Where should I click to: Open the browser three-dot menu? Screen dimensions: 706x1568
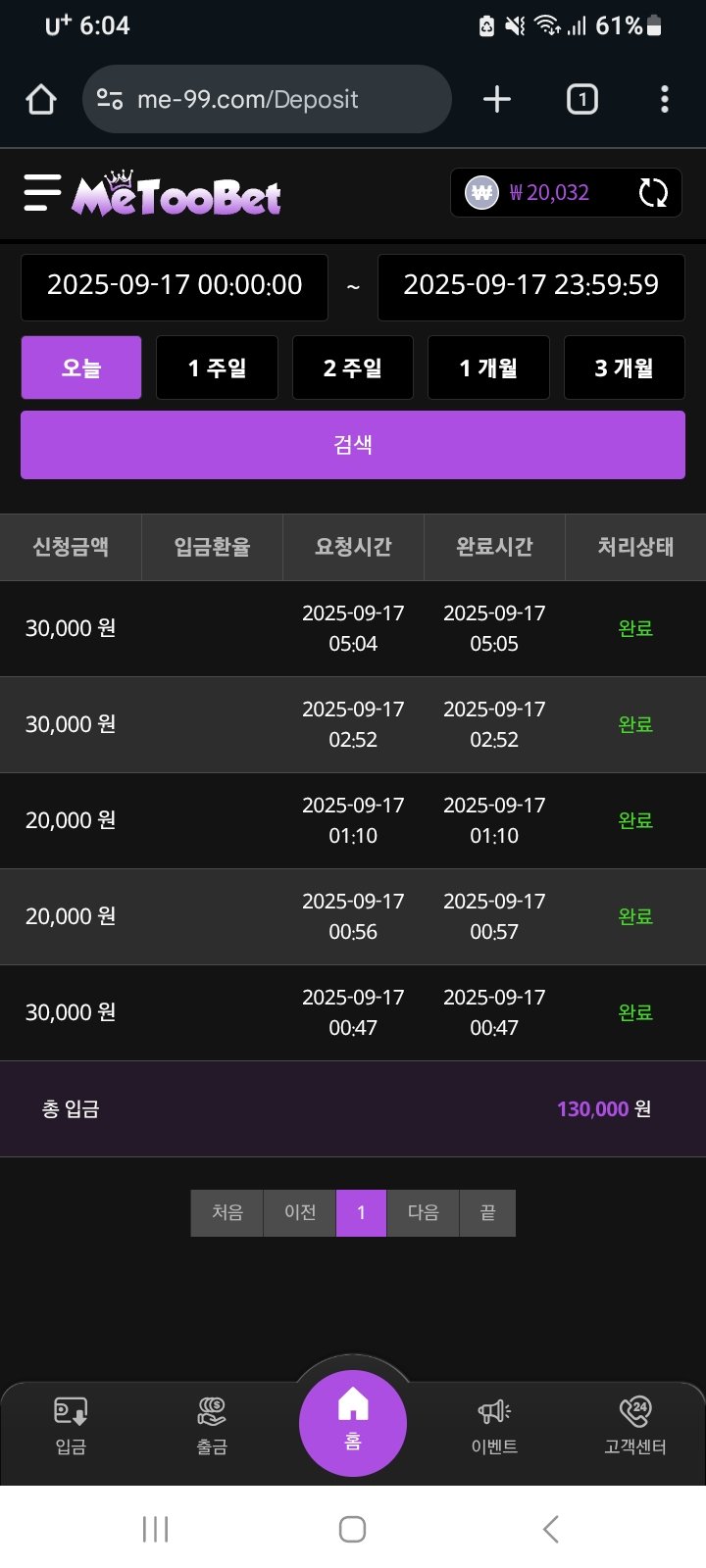point(665,99)
